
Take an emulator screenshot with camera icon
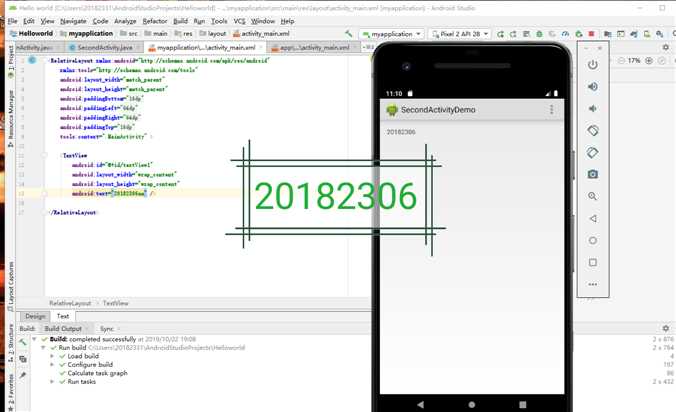(x=593, y=174)
